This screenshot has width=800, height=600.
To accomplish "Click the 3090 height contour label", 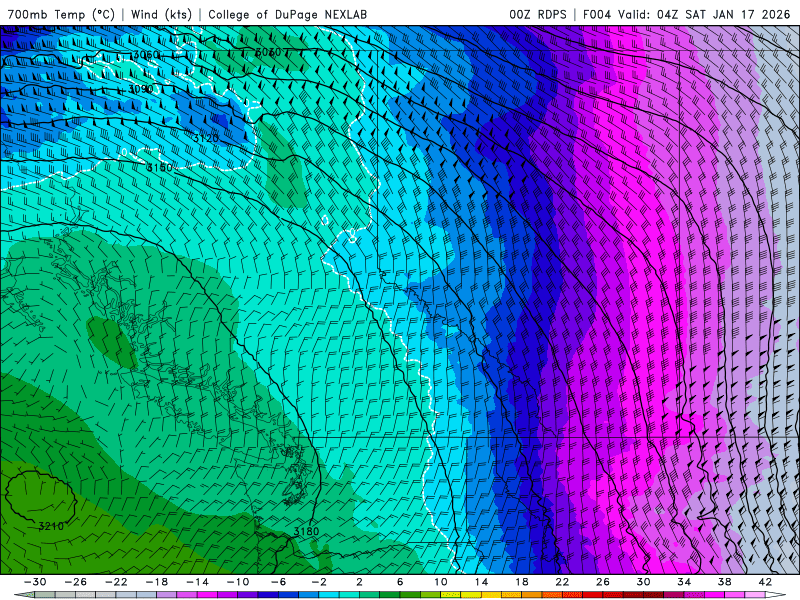I will [x=140, y=89].
